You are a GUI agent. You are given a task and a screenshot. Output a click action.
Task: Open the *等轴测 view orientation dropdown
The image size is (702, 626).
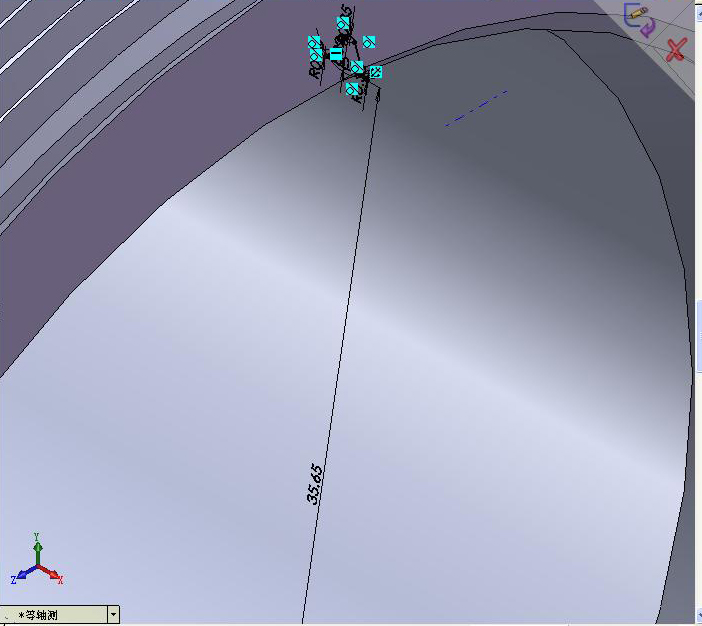click(114, 614)
